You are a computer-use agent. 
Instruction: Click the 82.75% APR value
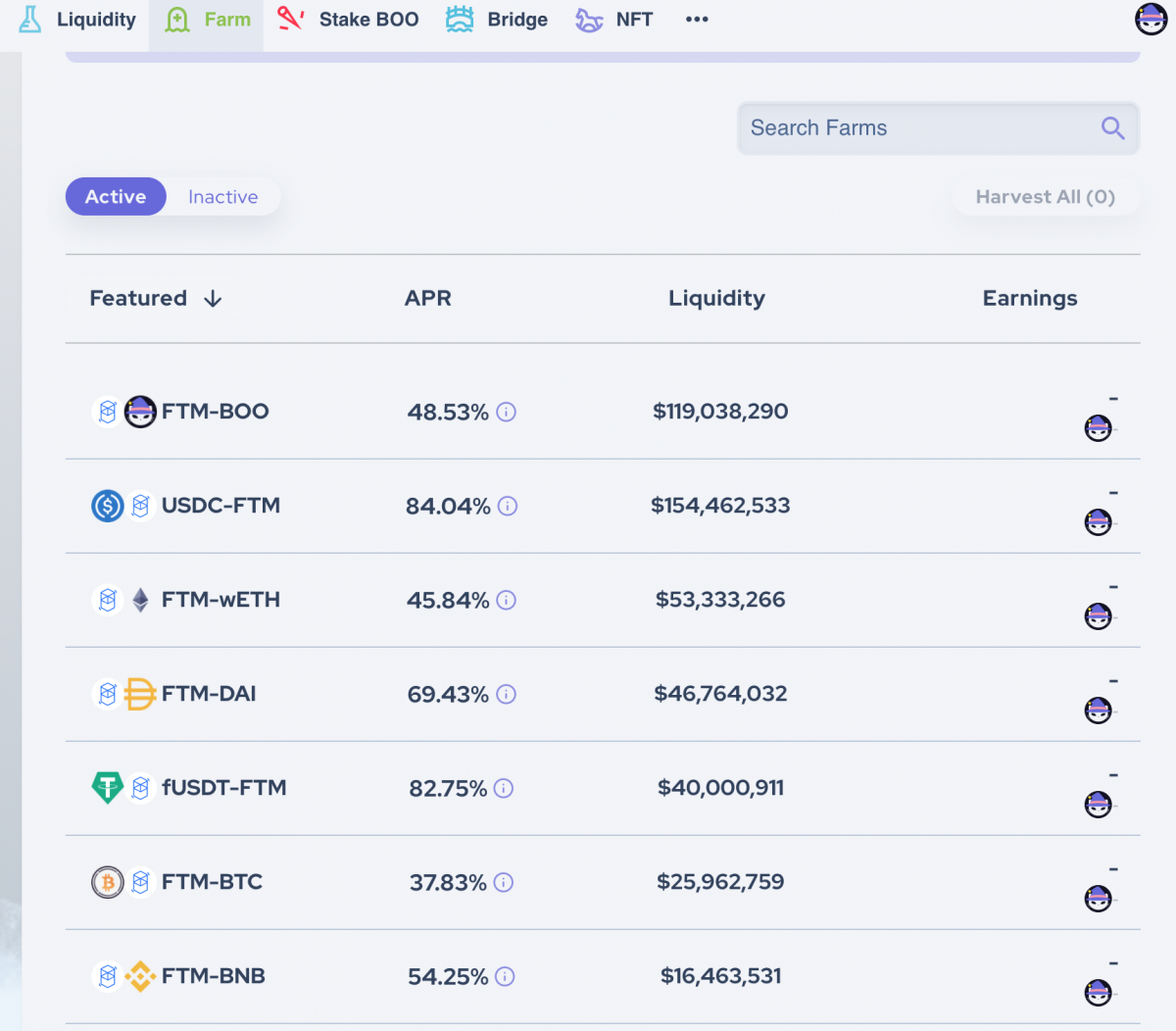448,789
